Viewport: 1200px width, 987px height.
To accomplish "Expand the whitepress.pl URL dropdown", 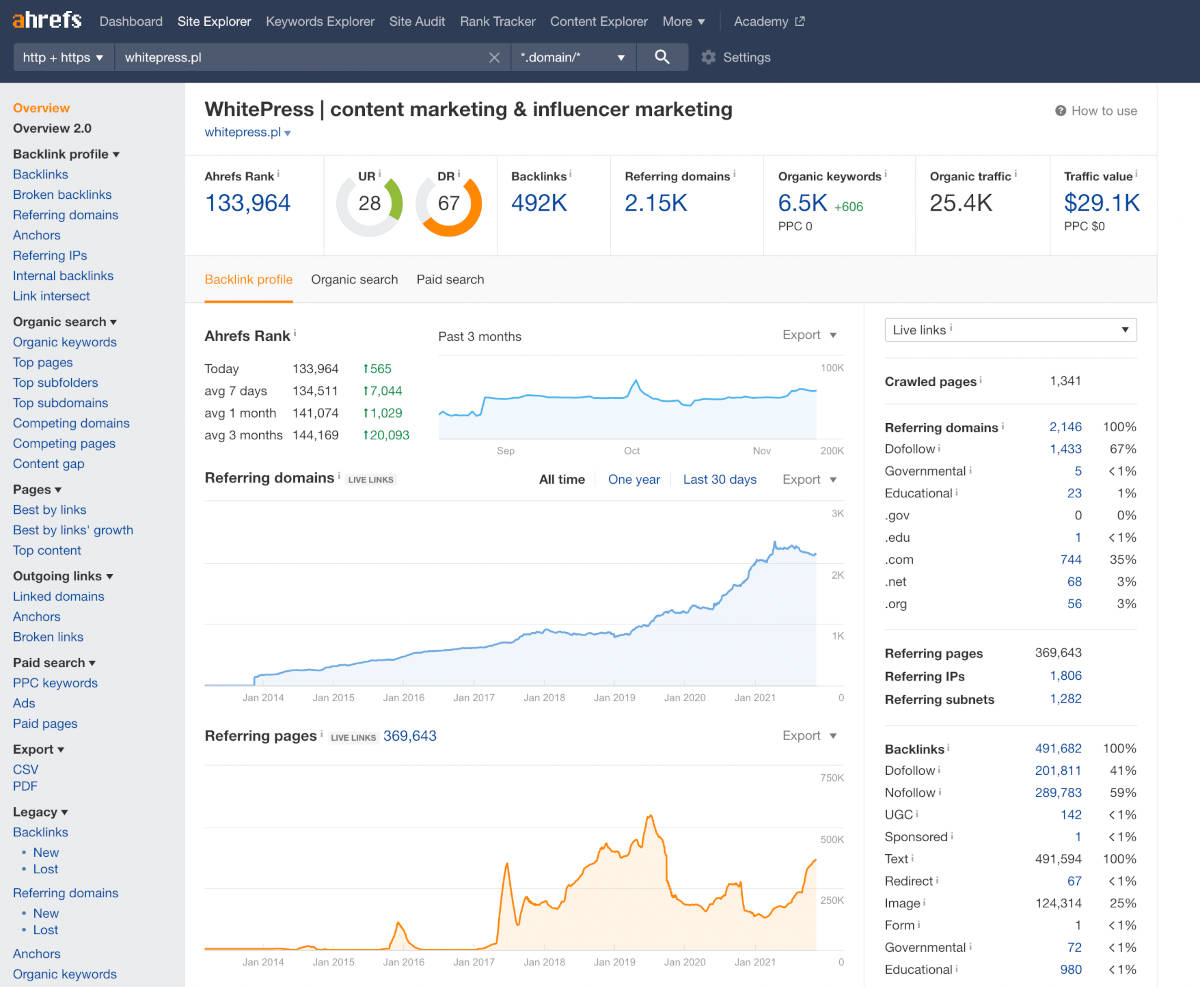I will click(288, 133).
